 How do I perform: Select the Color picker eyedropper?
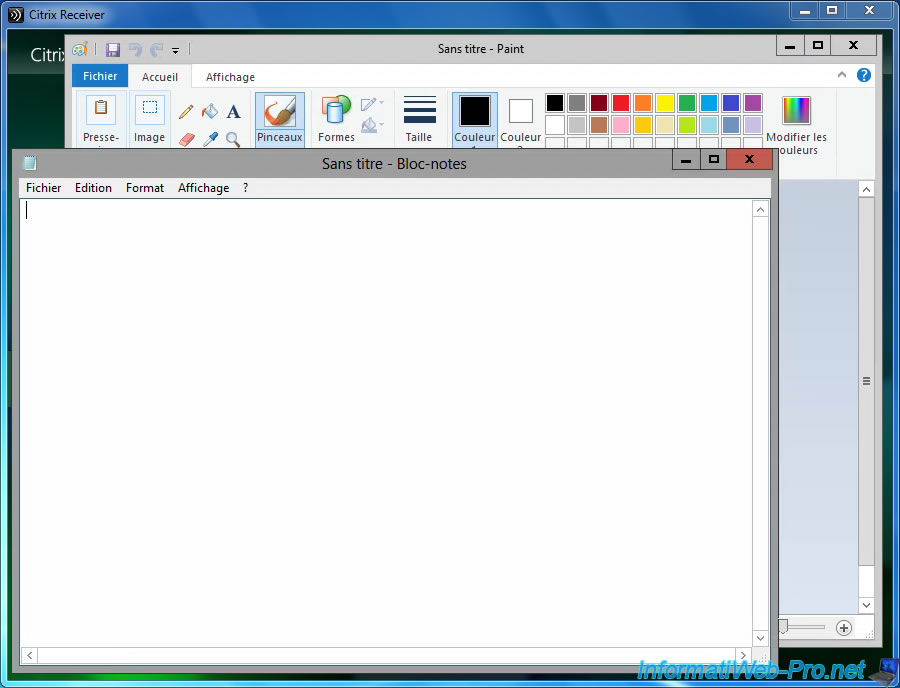[210, 139]
